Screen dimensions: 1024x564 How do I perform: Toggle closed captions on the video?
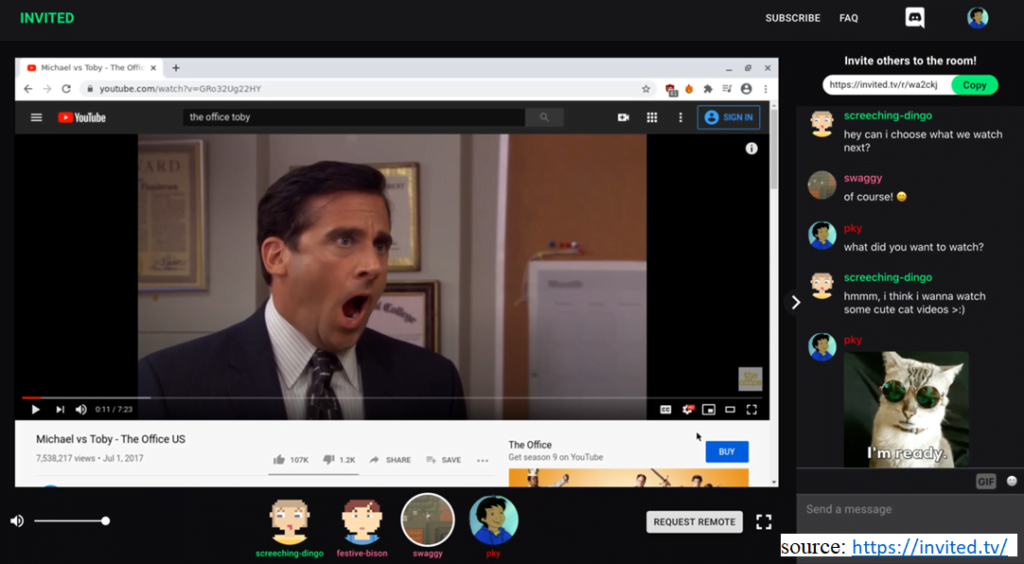coord(665,409)
